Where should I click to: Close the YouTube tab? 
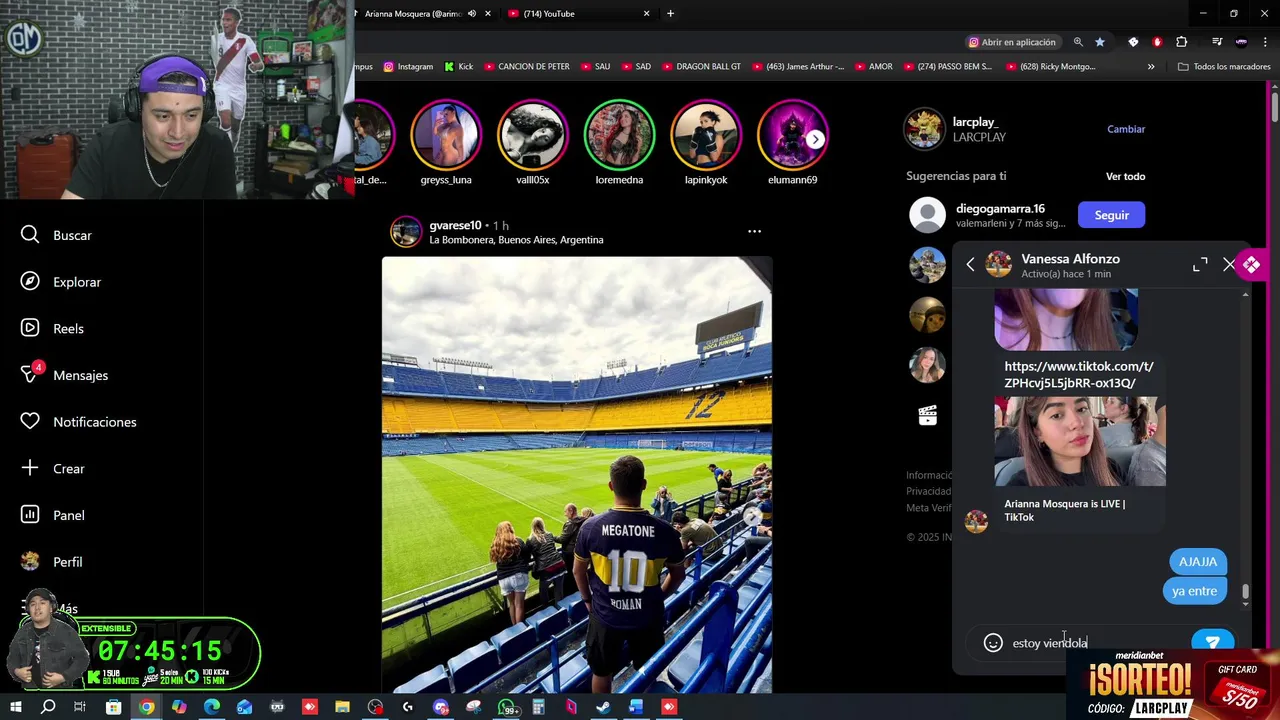coord(646,14)
